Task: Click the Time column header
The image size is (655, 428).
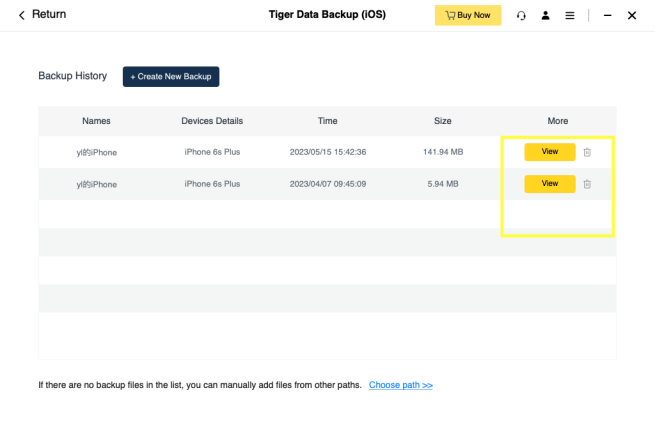Action: point(327,121)
